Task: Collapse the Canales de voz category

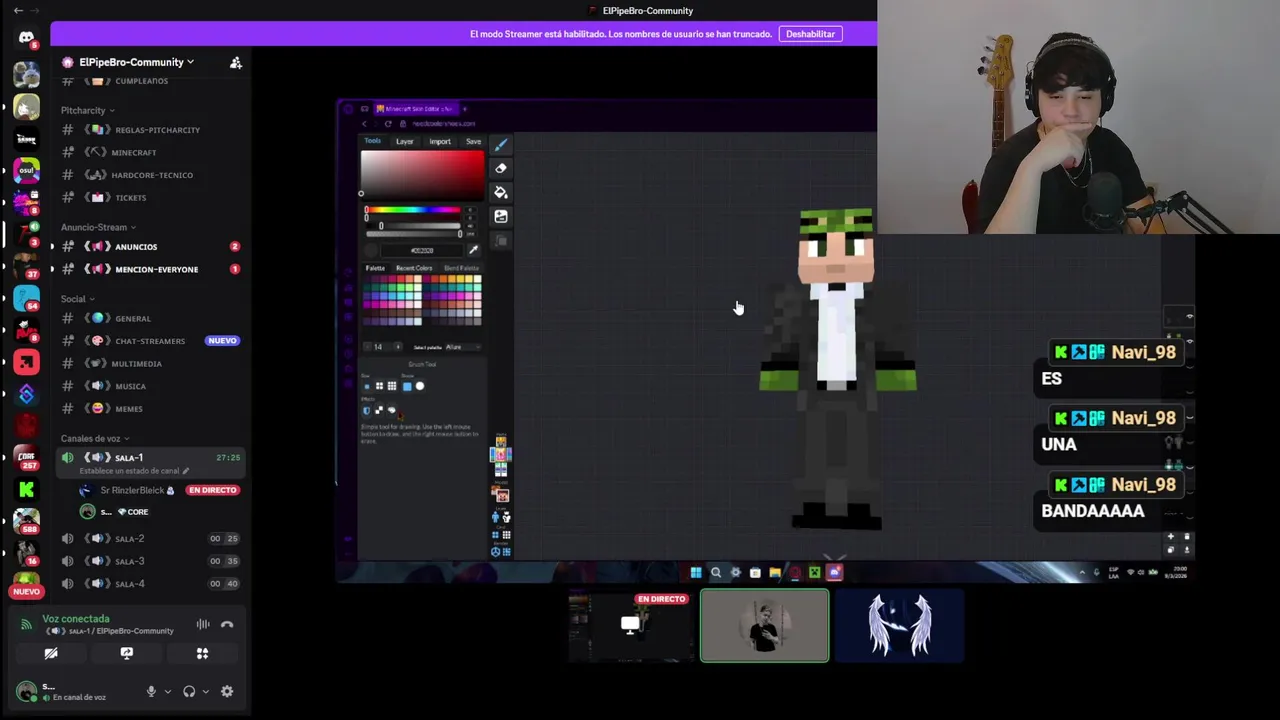Action: tap(95, 438)
